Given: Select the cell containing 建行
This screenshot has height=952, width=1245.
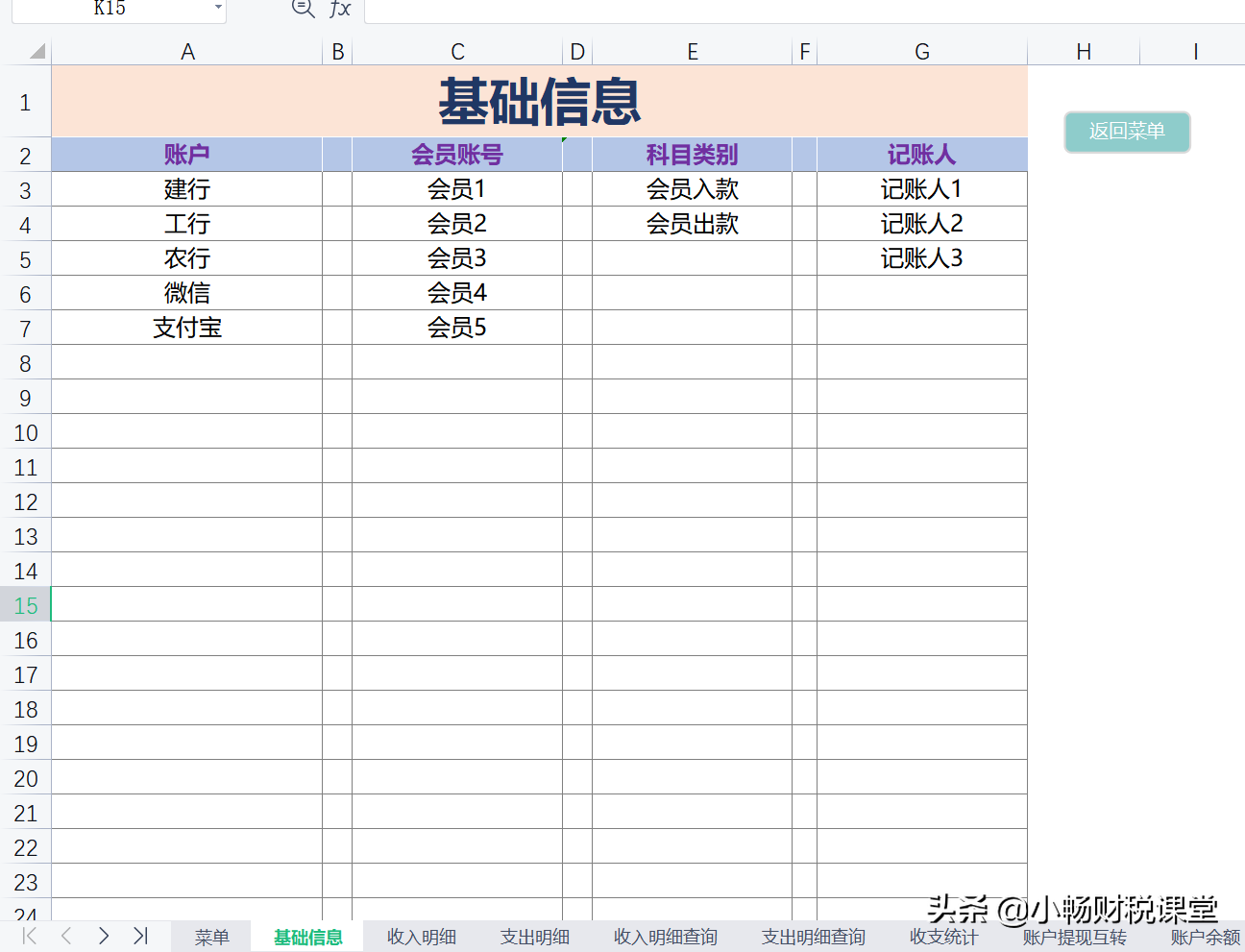Looking at the screenshot, I should pyautogui.click(x=187, y=188).
